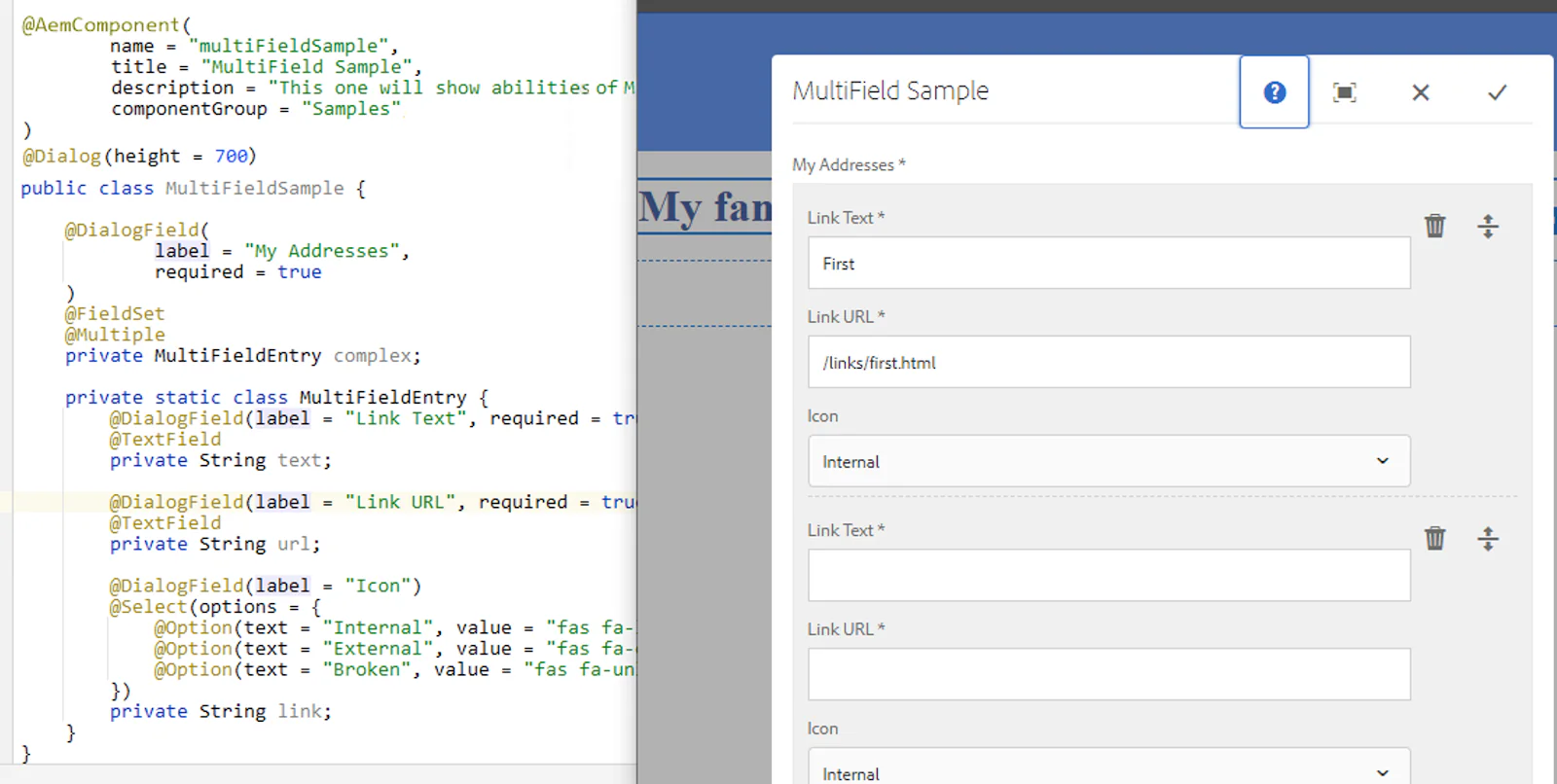Click the @FieldSet annotation
This screenshot has width=1557, height=784.
[115, 313]
